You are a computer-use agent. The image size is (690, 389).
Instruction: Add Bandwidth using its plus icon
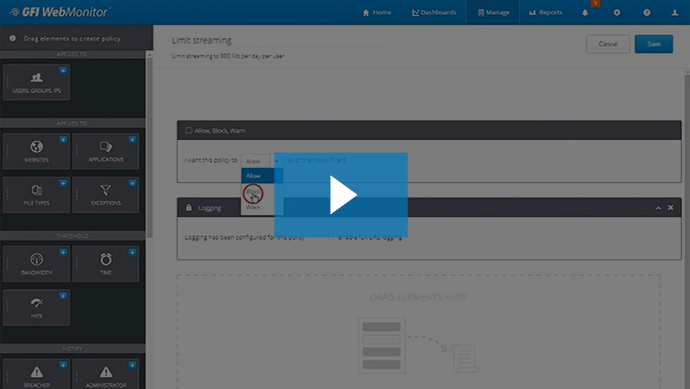pos(63,253)
